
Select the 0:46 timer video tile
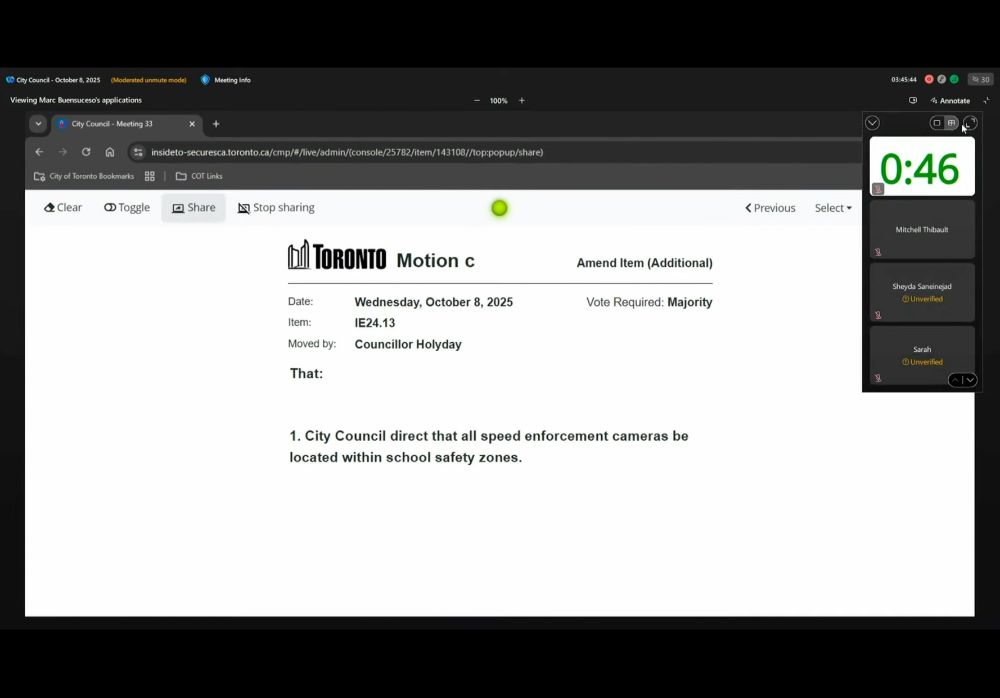click(922, 166)
